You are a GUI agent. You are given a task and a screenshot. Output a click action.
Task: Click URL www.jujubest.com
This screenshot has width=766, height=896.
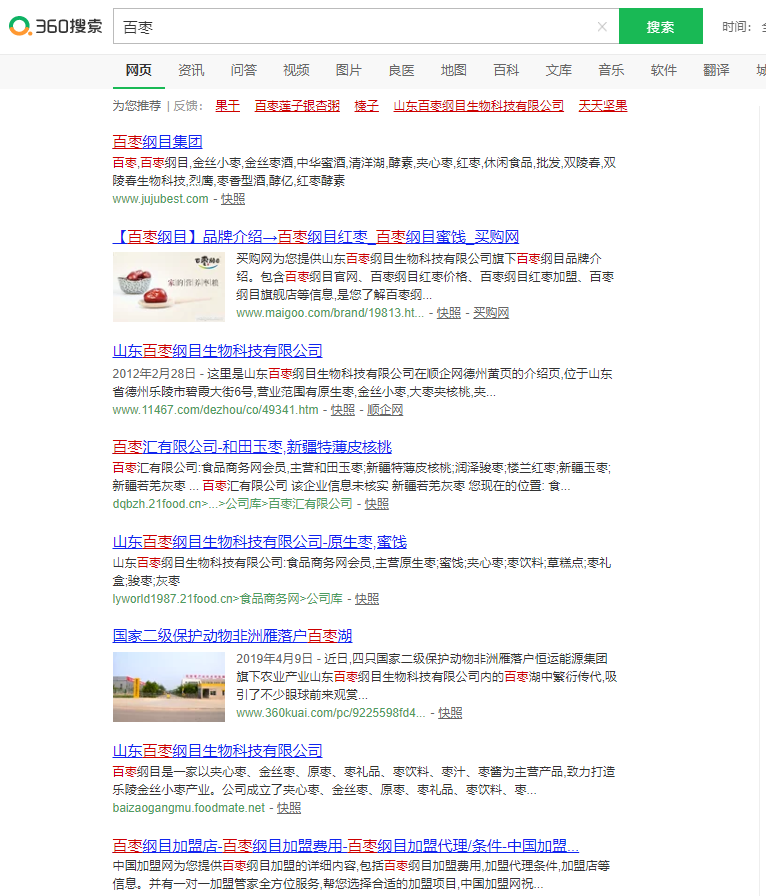click(x=161, y=199)
